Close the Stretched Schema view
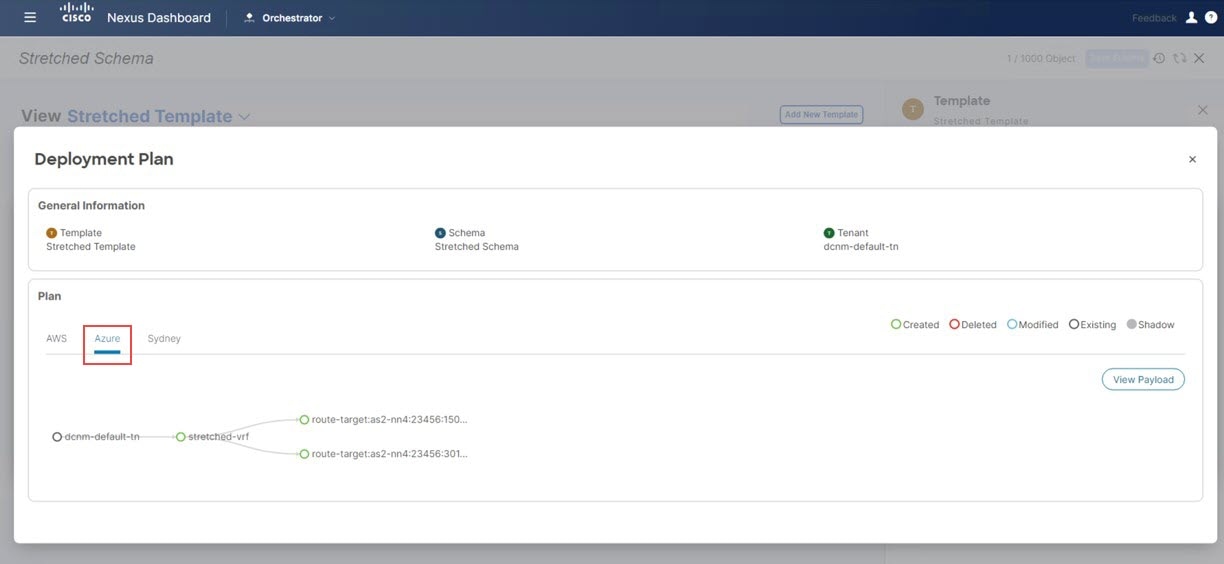Screen dimensions: 1224x564 pyautogui.click(x=1200, y=58)
